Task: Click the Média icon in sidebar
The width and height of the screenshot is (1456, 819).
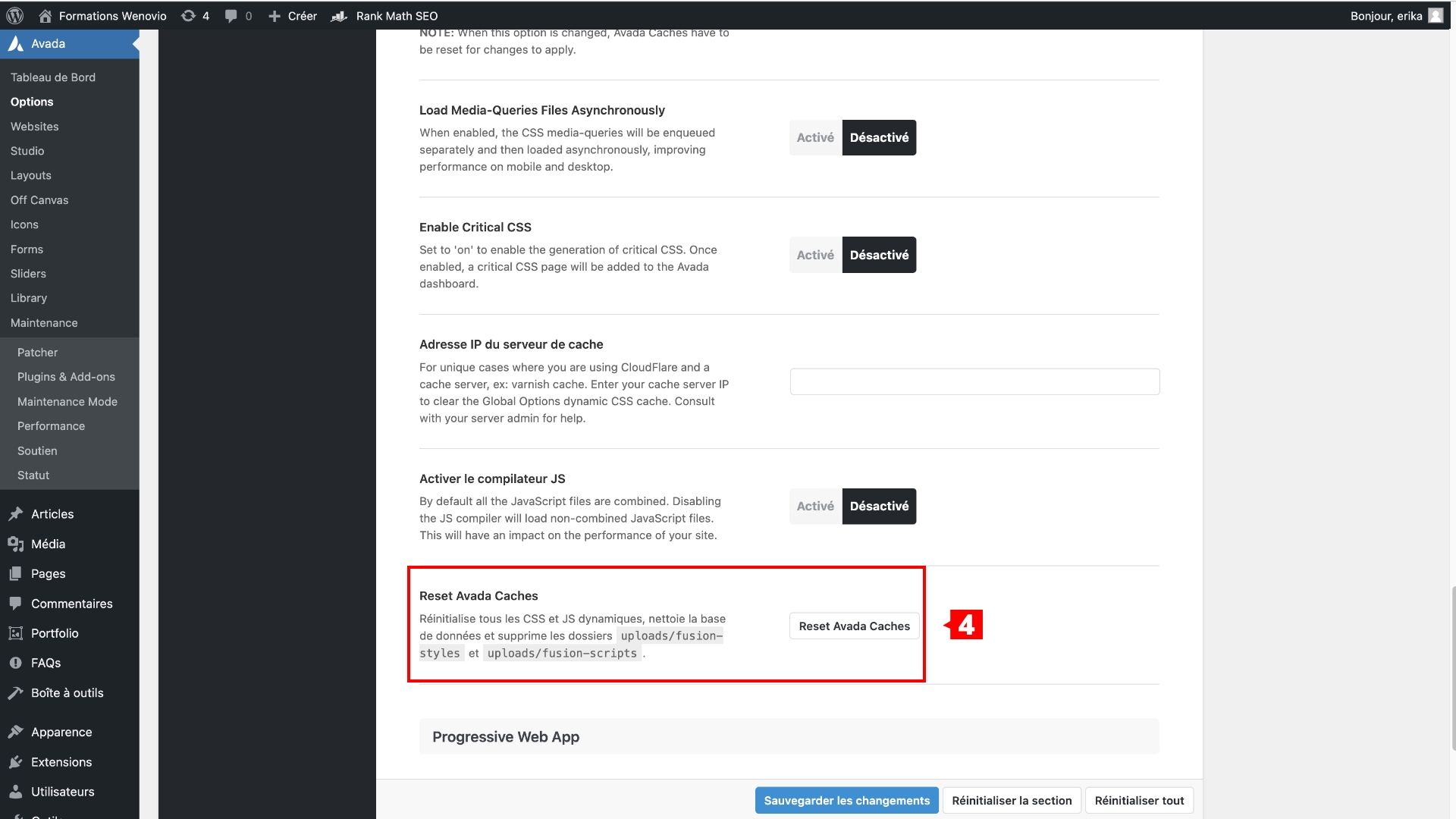Action: [x=16, y=544]
